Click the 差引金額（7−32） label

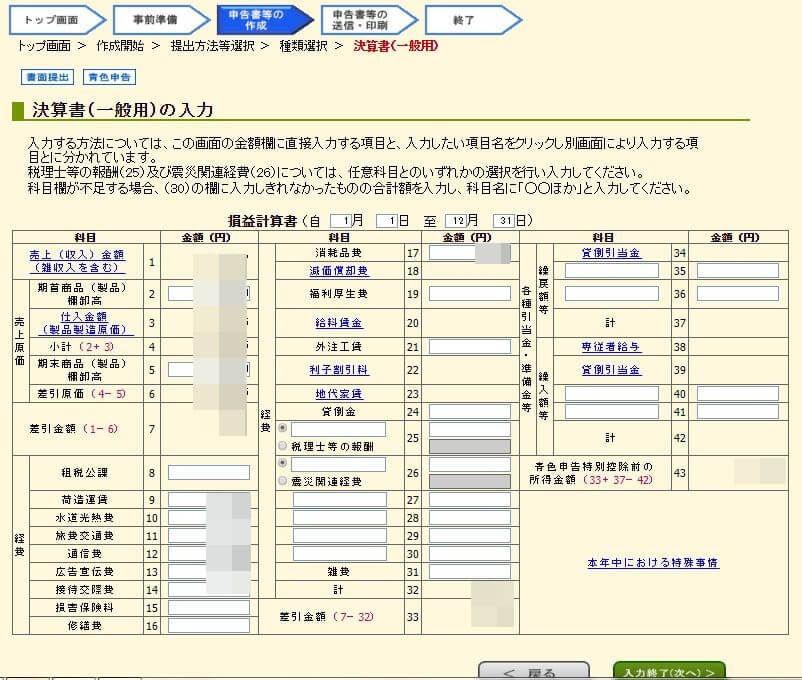tap(326, 617)
